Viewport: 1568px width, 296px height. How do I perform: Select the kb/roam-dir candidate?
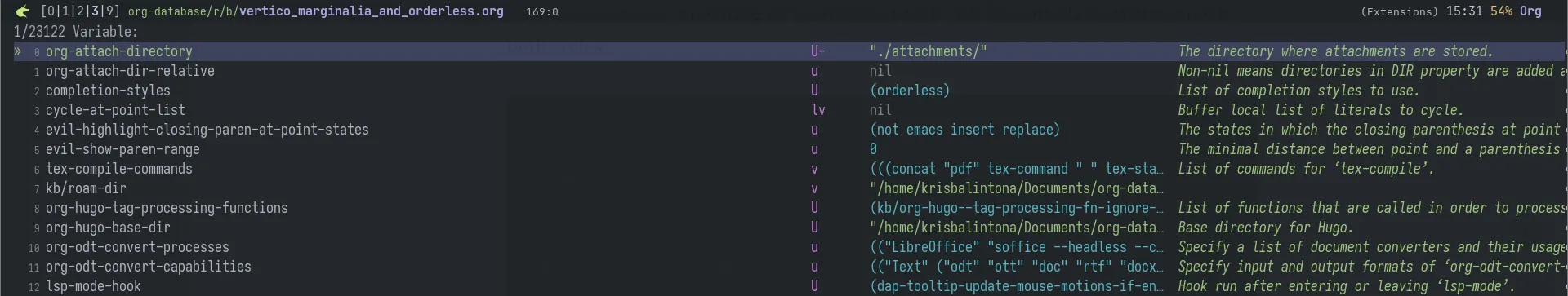[86, 188]
